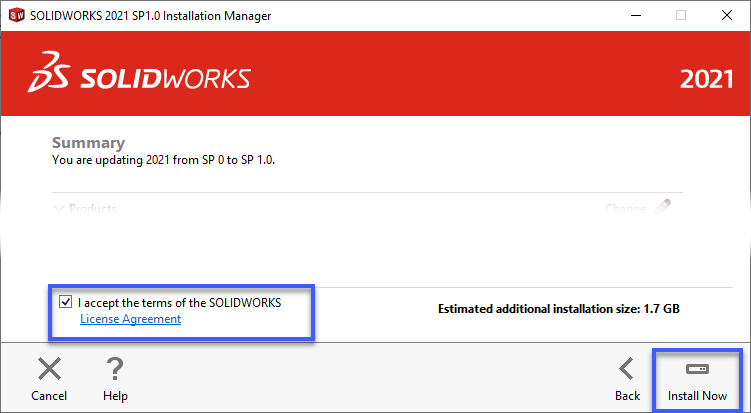Viewport: 751px width, 413px height.
Task: Click the Summary heading text
Action: click(x=88, y=143)
